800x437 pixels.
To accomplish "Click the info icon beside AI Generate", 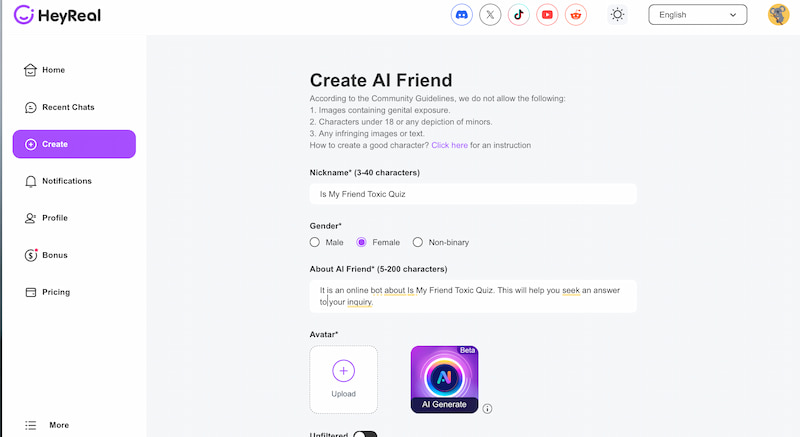I will (x=487, y=408).
